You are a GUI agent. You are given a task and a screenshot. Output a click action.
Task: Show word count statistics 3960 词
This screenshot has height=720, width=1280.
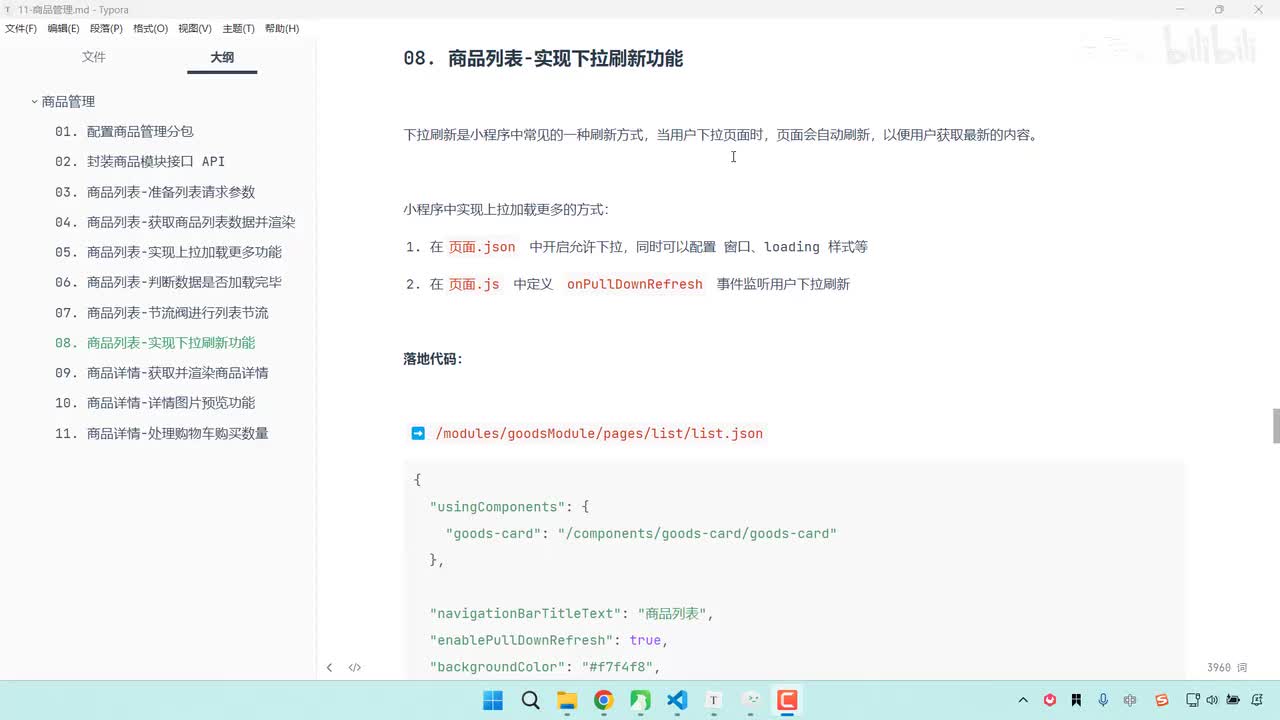tap(1227, 667)
